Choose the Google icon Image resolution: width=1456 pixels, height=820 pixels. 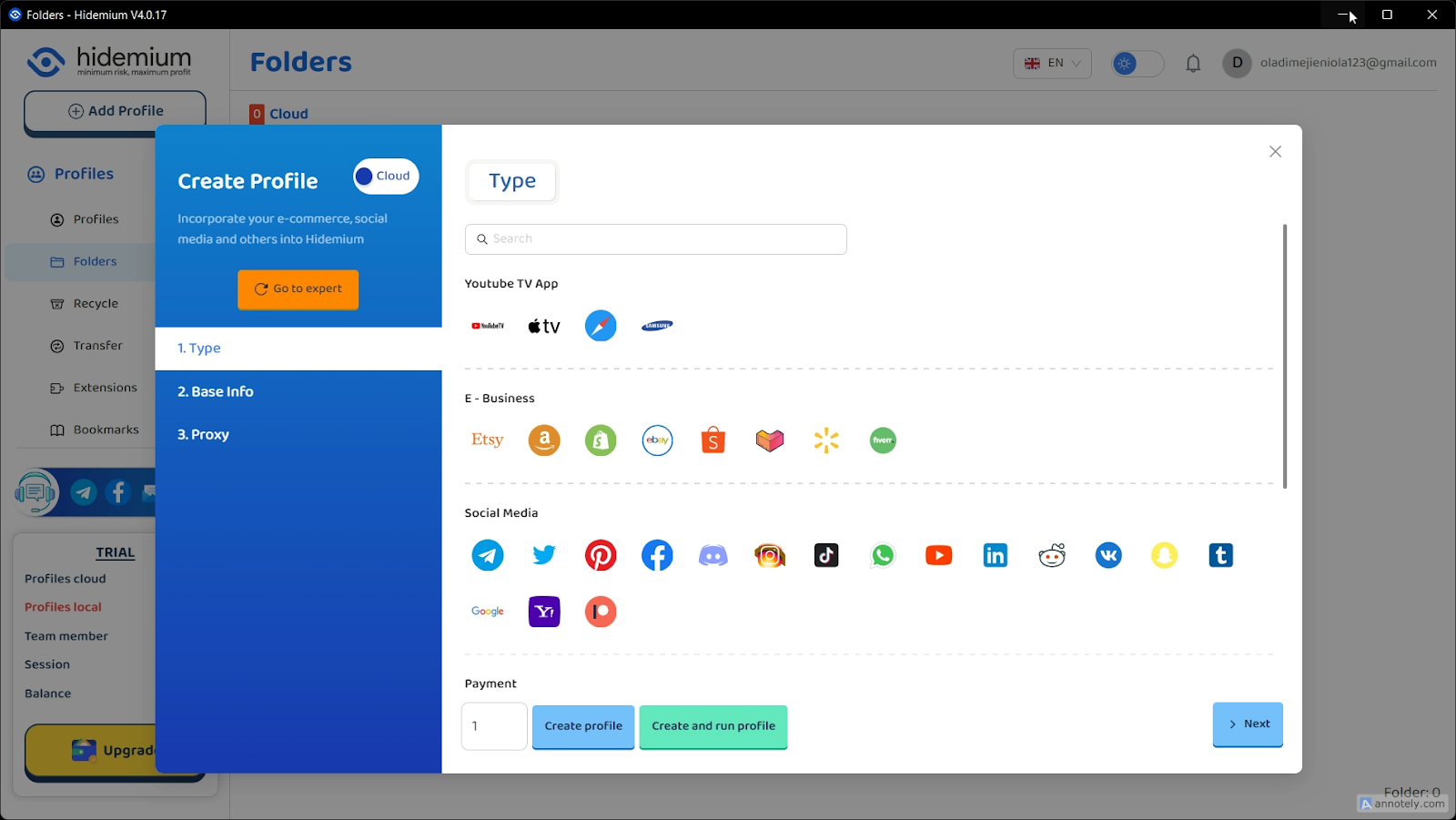(488, 612)
